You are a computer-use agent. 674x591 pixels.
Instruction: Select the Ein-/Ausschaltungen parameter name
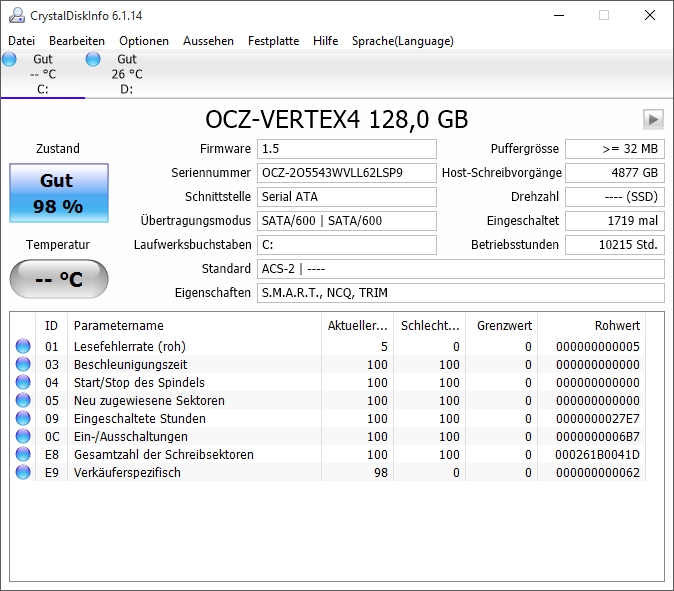(x=131, y=437)
